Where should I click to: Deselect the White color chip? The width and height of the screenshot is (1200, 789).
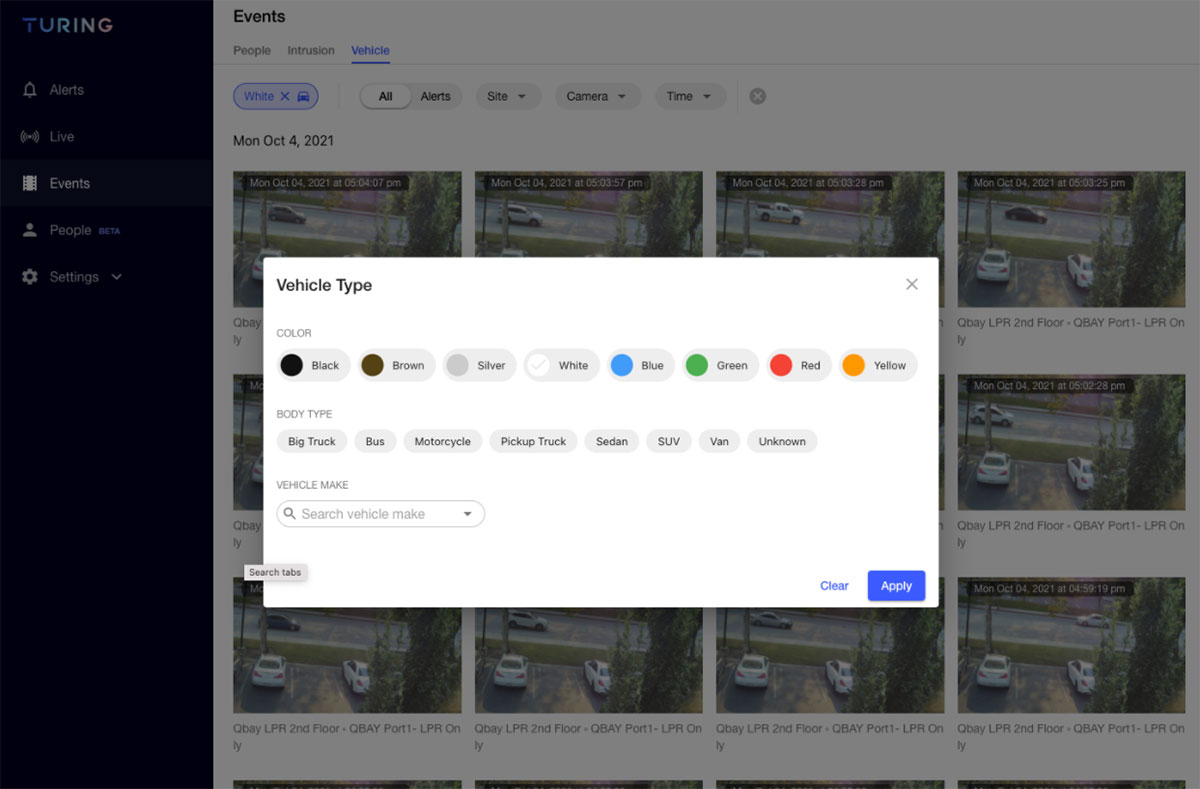pos(562,365)
